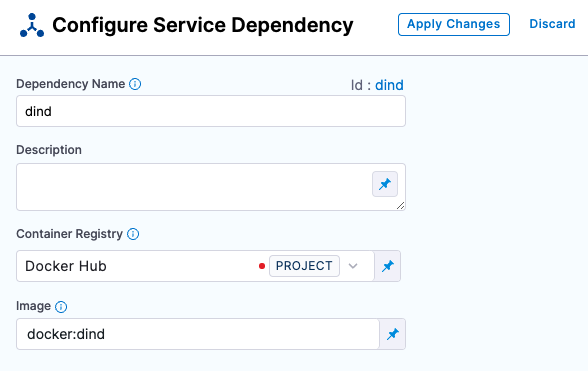
Task: Focus the Dependency Name input field
Action: [x=211, y=111]
